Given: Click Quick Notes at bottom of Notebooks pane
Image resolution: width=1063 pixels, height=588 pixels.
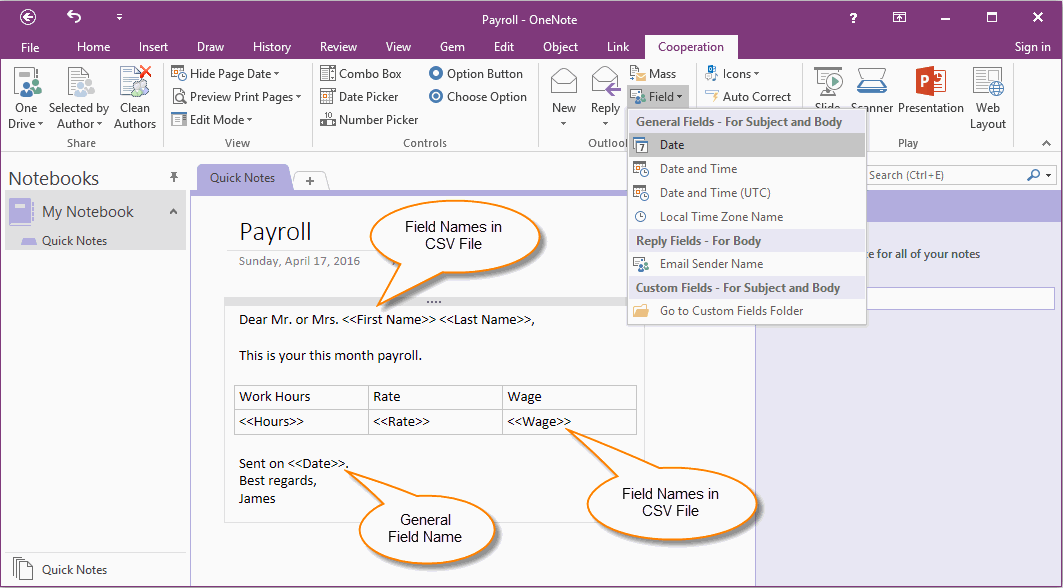Looking at the screenshot, I should (x=74, y=570).
